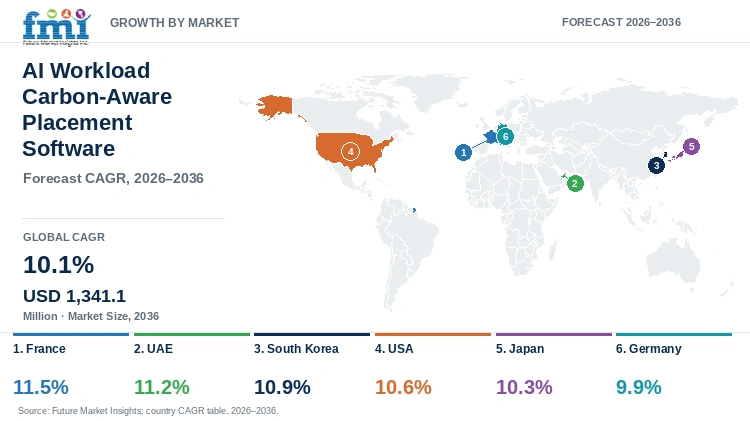Click the '2. UAE' legend label
This screenshot has height=421, width=750.
[x=153, y=349]
